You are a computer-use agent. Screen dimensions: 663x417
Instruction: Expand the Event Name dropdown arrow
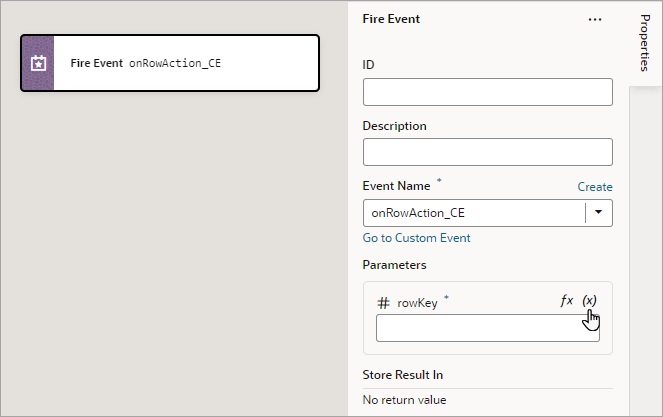pos(599,213)
